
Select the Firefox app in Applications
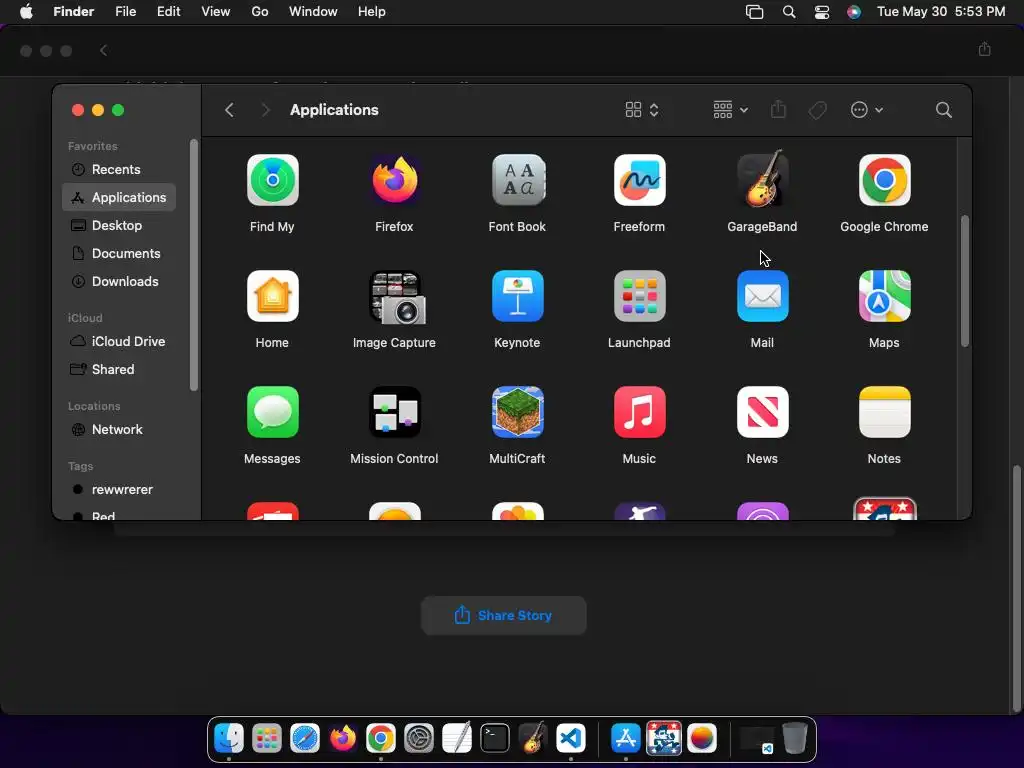(x=394, y=180)
